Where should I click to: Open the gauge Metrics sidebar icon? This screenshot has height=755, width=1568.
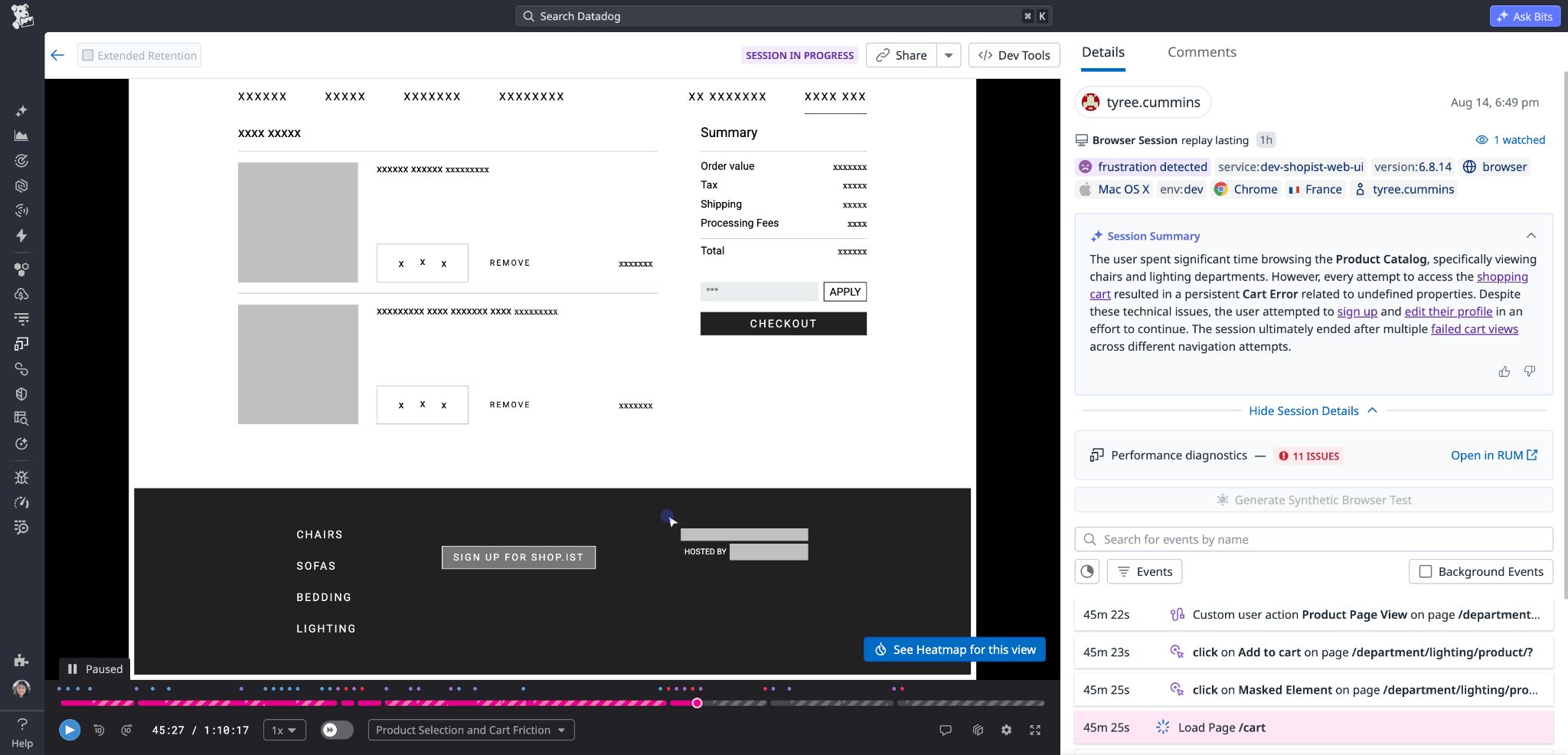click(x=21, y=502)
